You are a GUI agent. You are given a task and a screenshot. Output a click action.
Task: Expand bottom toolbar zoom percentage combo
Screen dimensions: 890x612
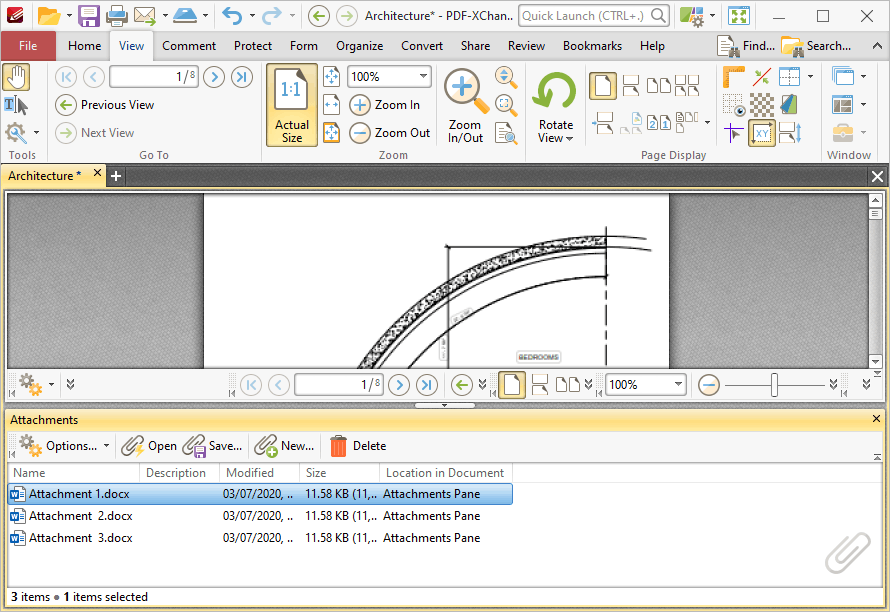click(678, 384)
